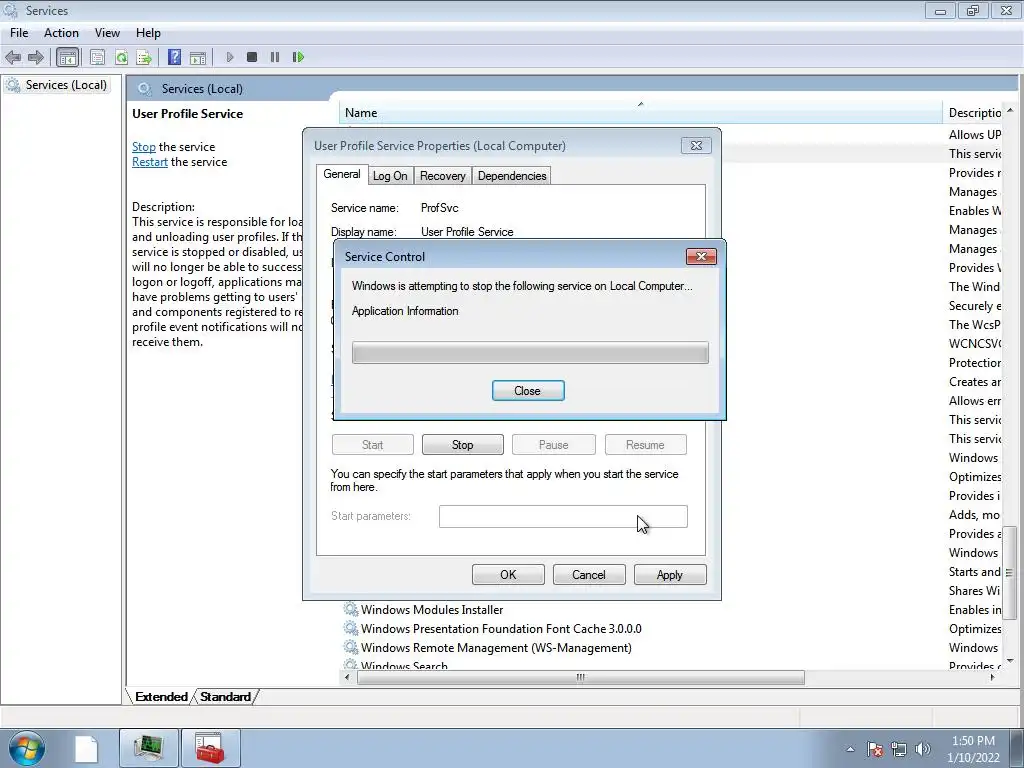Switch to the Recovery tab
1024x768 pixels.
(443, 176)
